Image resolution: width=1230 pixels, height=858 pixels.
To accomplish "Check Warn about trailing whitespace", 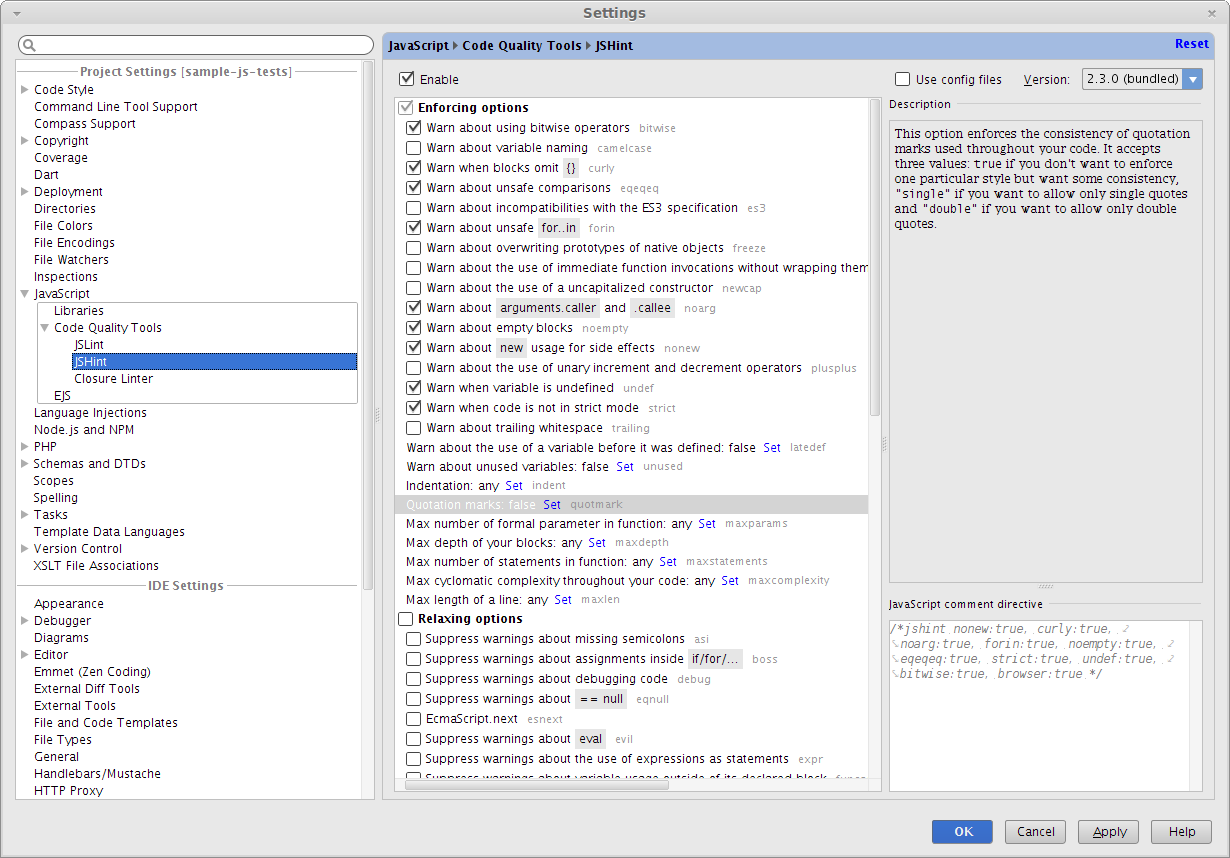I will pos(413,428).
